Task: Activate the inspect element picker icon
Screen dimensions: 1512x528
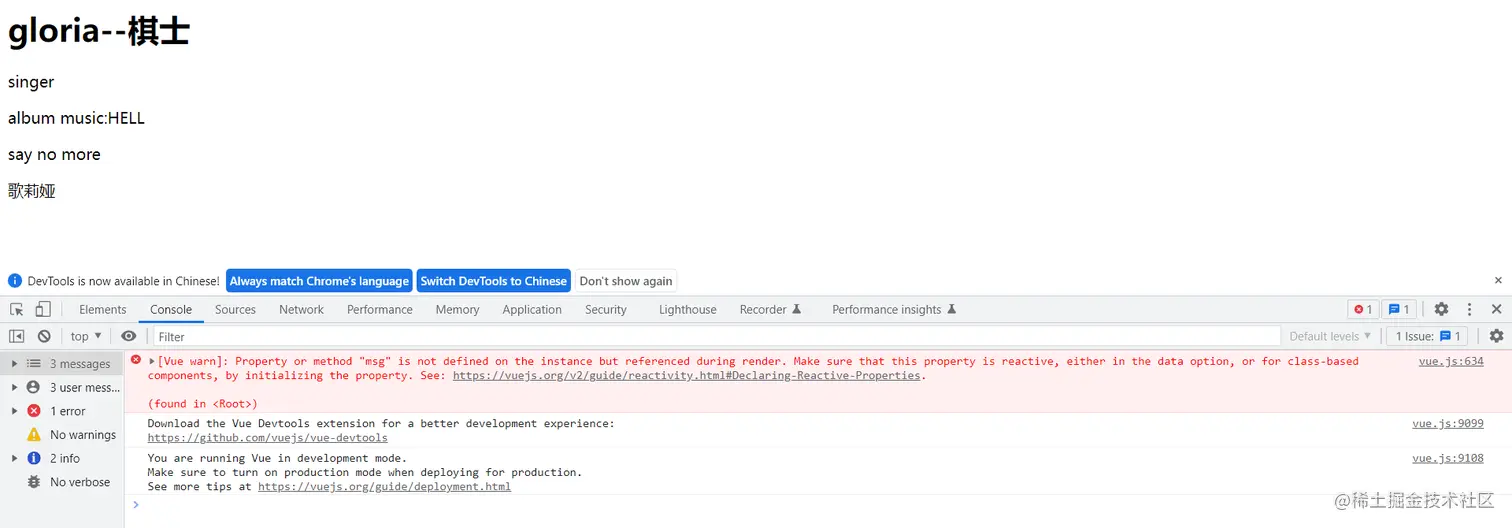Action: [17, 310]
